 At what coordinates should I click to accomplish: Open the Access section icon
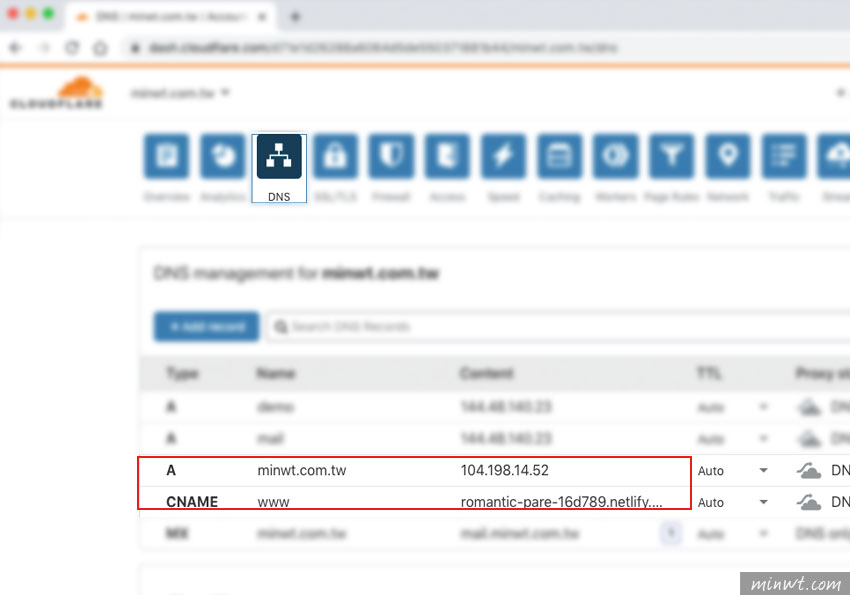point(447,157)
